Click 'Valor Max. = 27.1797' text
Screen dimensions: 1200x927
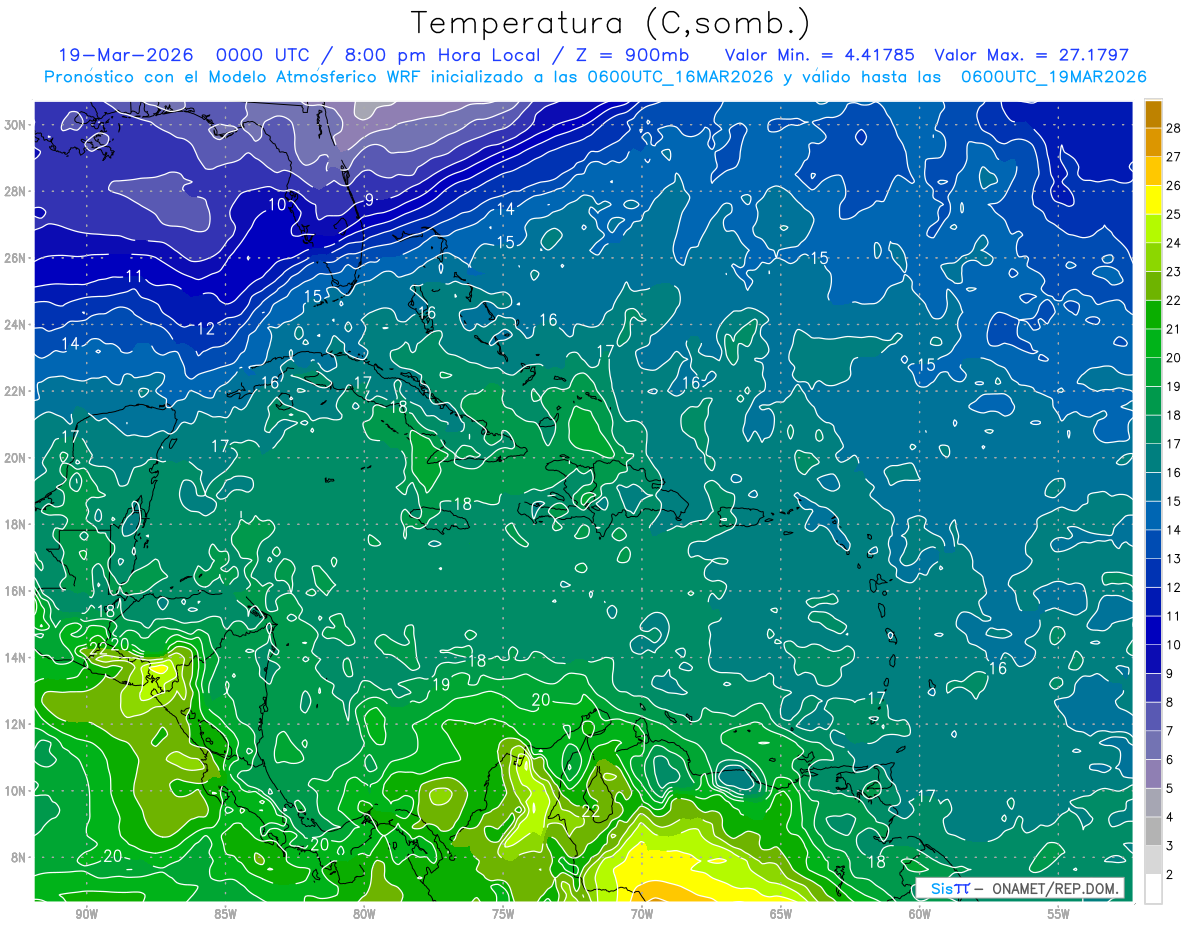pos(1031,55)
